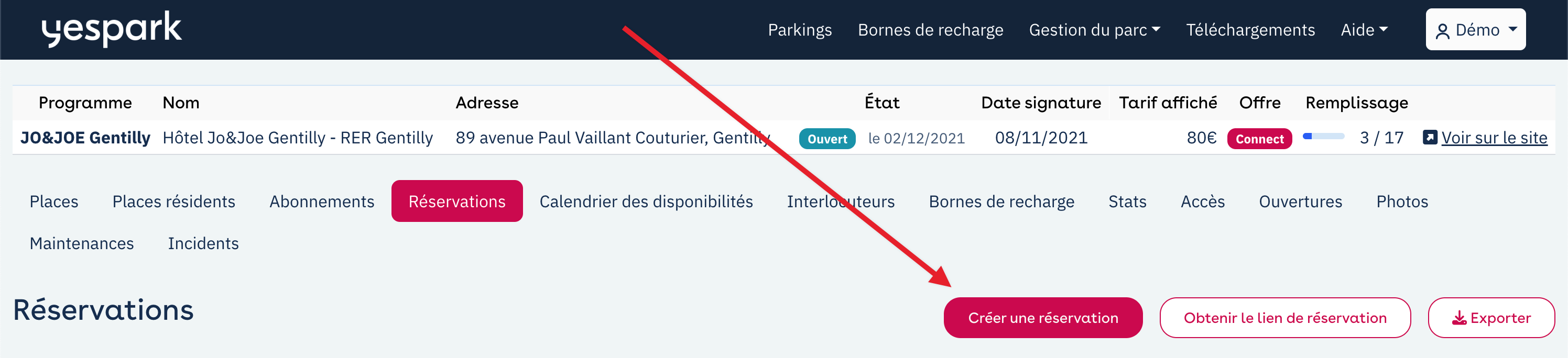Click the Remplissage progress bar
Image resolution: width=1568 pixels, height=358 pixels.
coord(1323,137)
